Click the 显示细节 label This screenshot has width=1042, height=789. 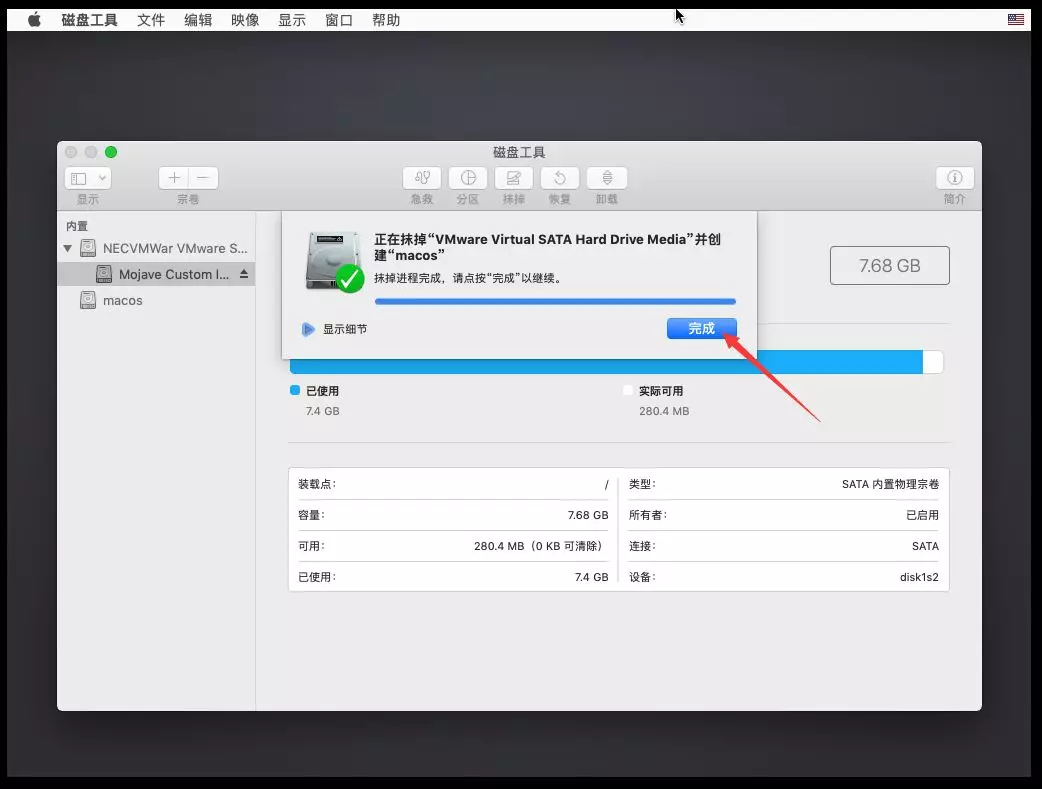pos(345,329)
